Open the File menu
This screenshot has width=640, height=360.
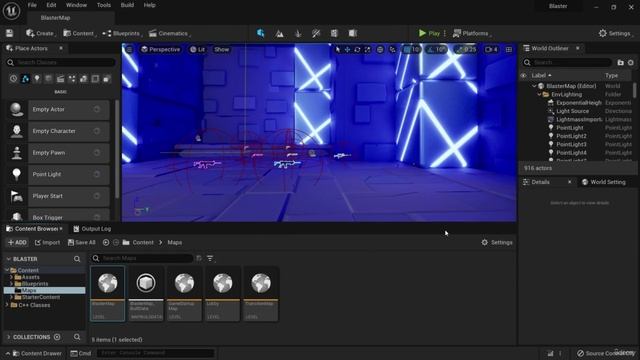32,5
